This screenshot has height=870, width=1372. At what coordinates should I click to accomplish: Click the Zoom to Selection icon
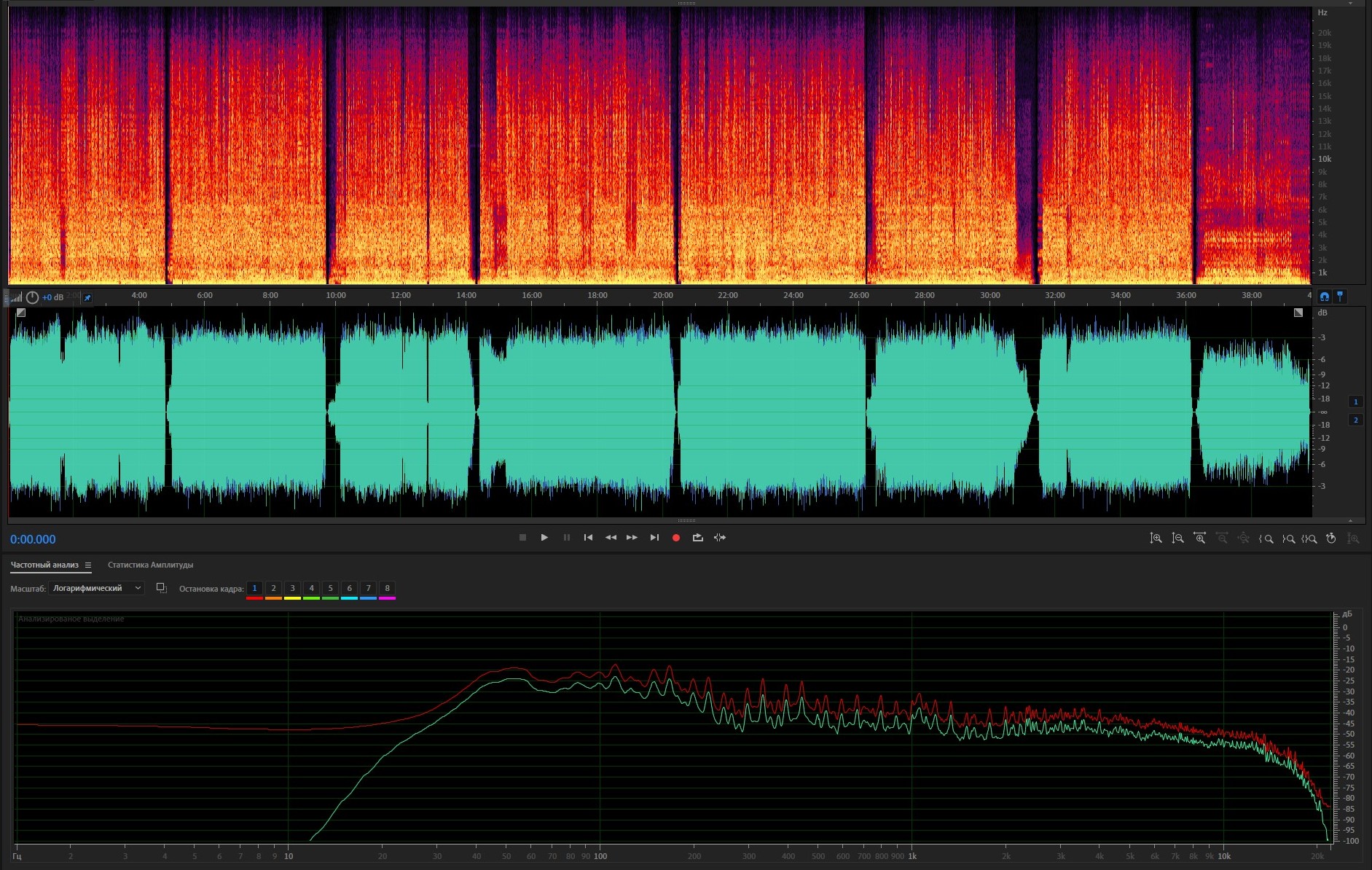tap(1309, 538)
